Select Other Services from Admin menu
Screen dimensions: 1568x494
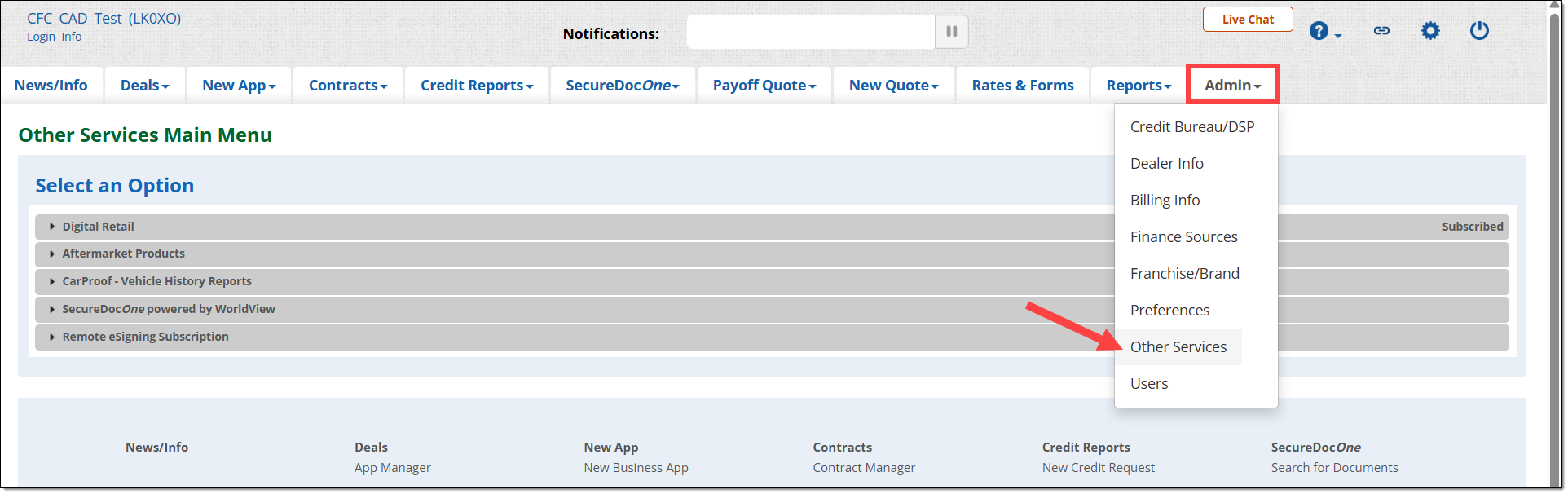click(1178, 347)
